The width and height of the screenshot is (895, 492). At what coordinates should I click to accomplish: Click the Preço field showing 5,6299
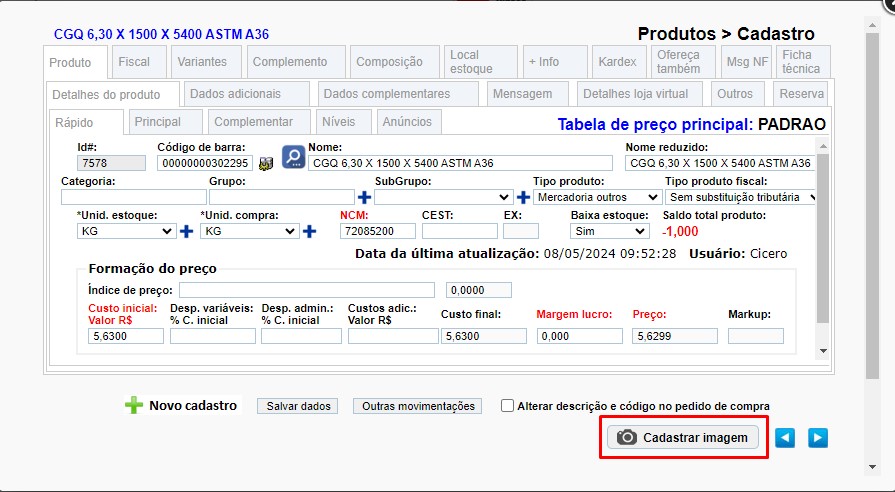(x=675, y=336)
